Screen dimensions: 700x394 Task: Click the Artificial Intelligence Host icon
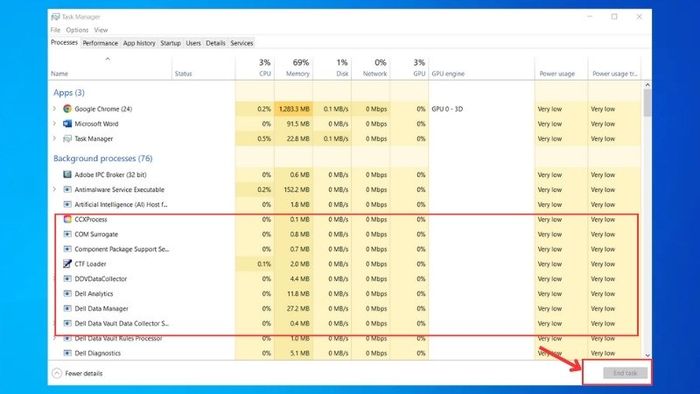pyautogui.click(x=67, y=204)
